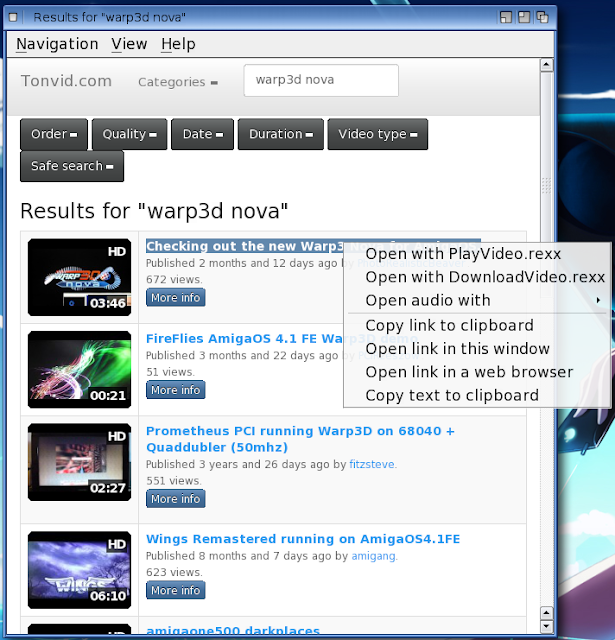Viewport: 615px width, 640px height.
Task: Click More info under 623 views
Action: (x=175, y=590)
